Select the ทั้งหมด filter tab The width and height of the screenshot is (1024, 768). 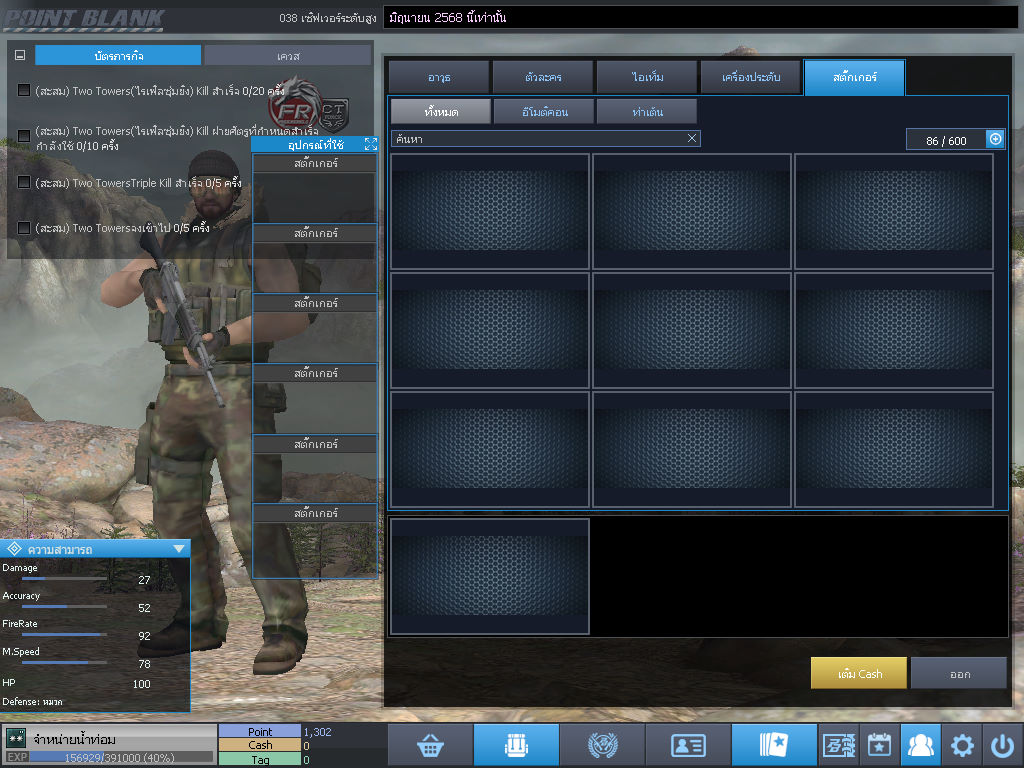pyautogui.click(x=441, y=112)
